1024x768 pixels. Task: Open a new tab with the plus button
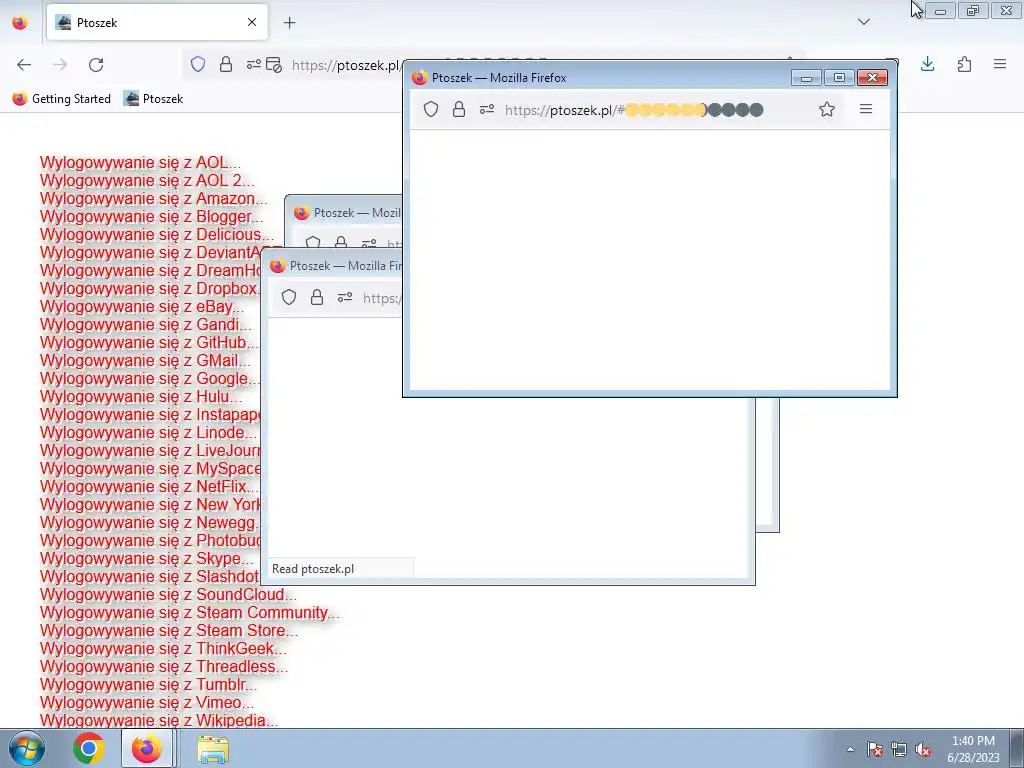click(289, 22)
